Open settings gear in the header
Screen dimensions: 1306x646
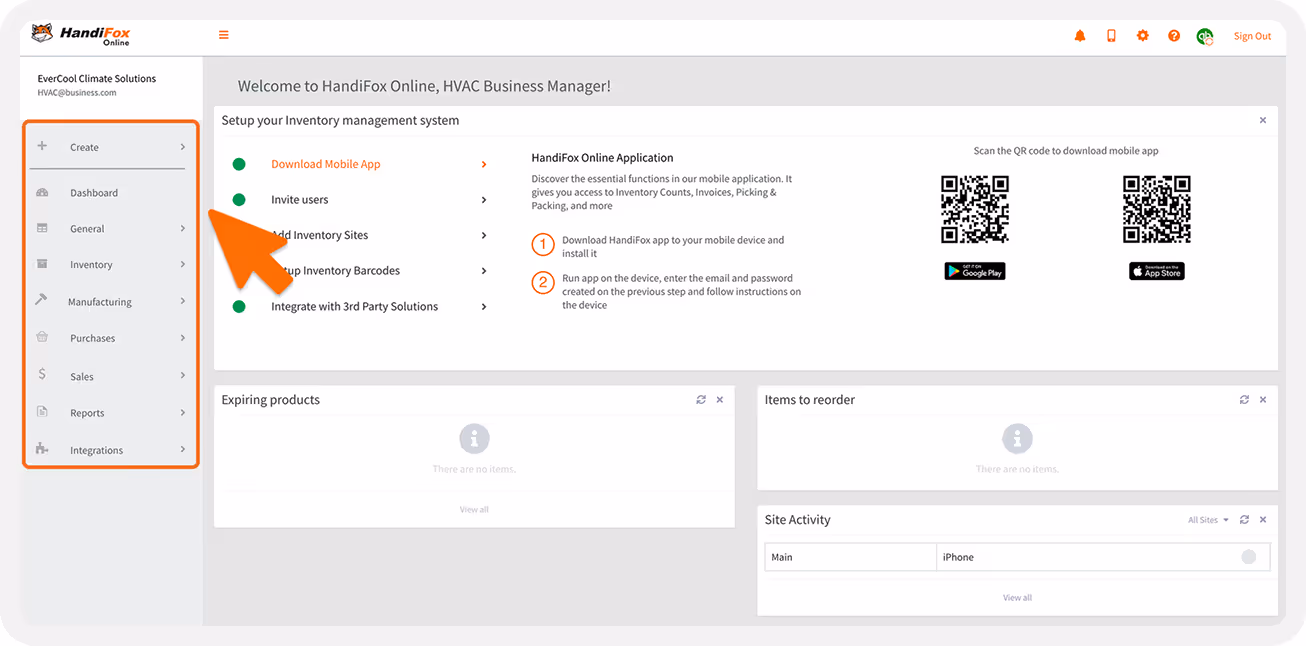click(1143, 36)
